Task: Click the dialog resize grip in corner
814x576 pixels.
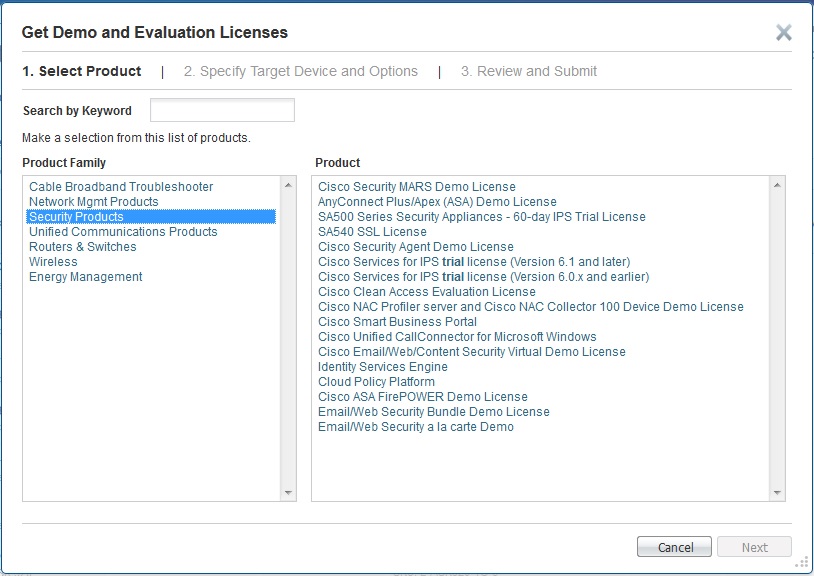Action: [802, 563]
